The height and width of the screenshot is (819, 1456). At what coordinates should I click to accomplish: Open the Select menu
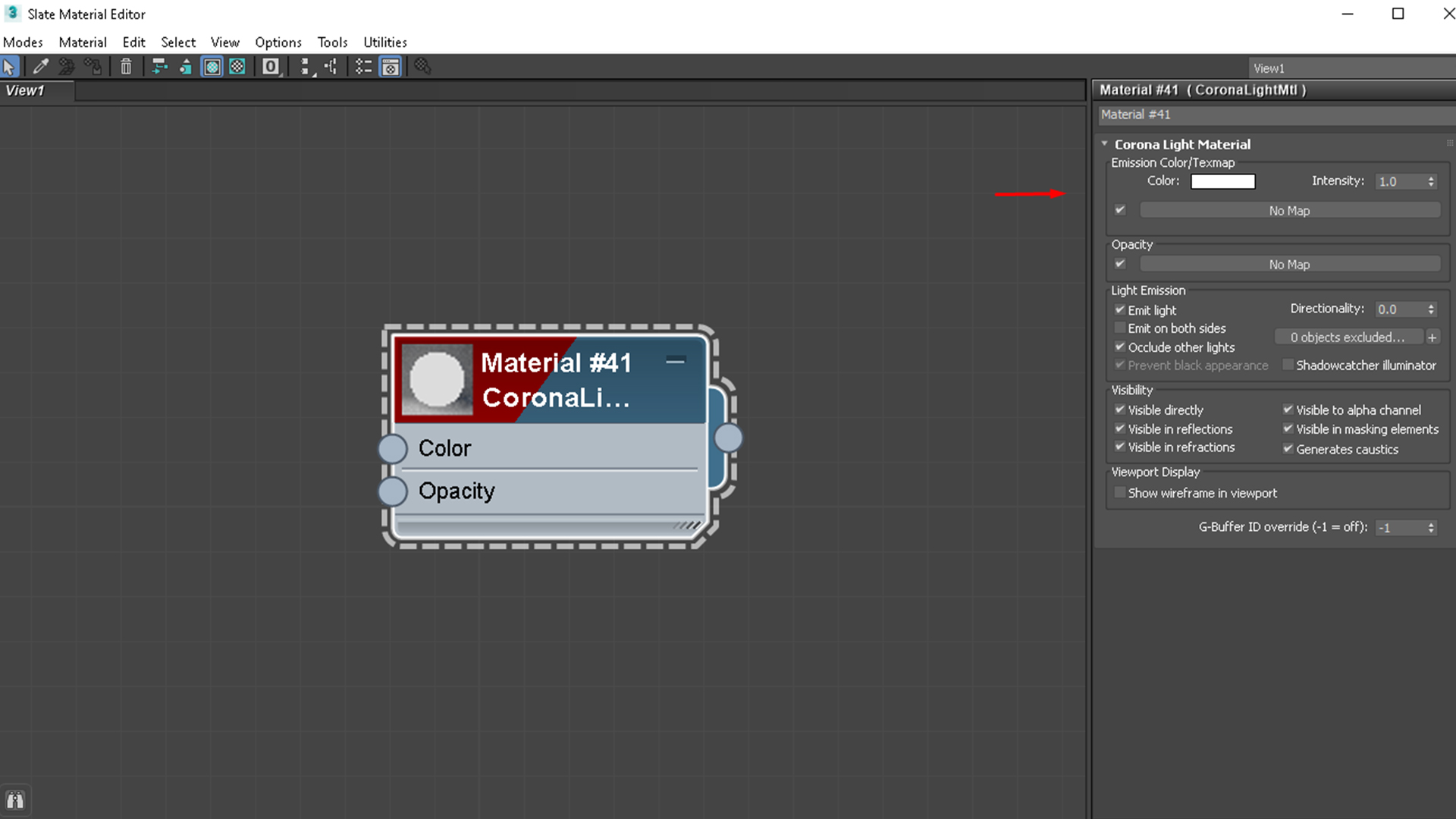click(x=178, y=42)
